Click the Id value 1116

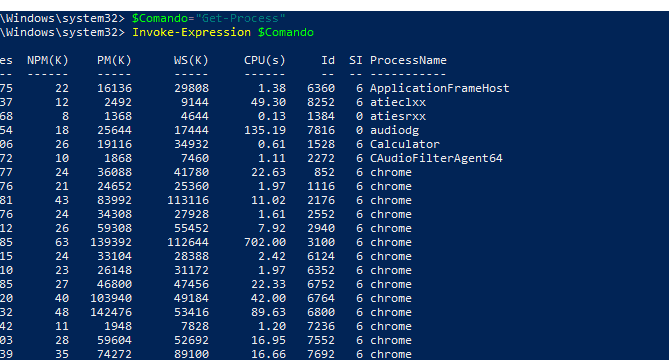click(321, 186)
